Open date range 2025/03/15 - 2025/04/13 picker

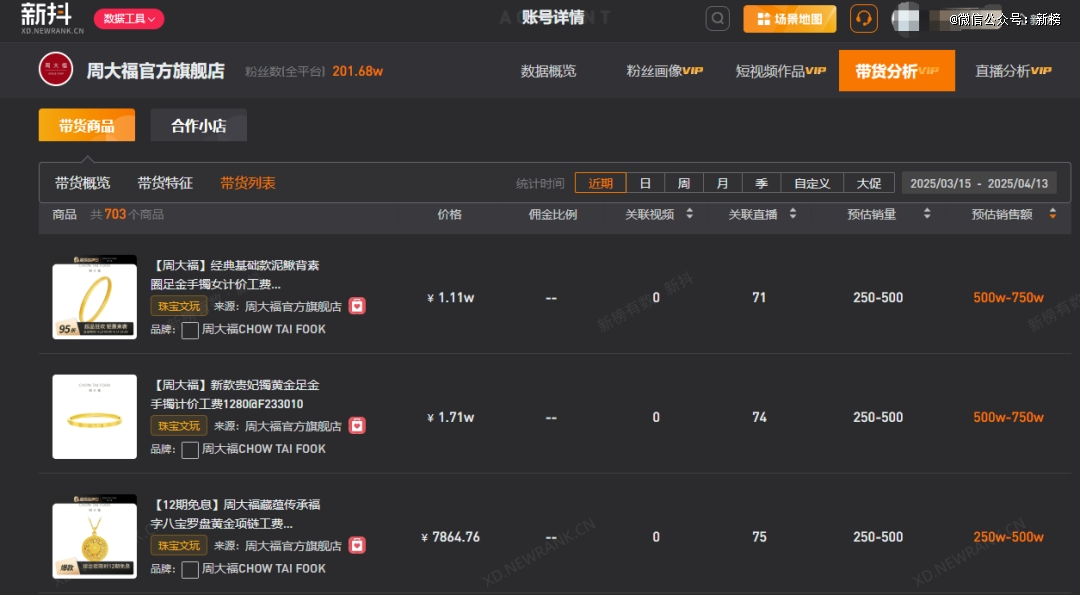pos(979,183)
